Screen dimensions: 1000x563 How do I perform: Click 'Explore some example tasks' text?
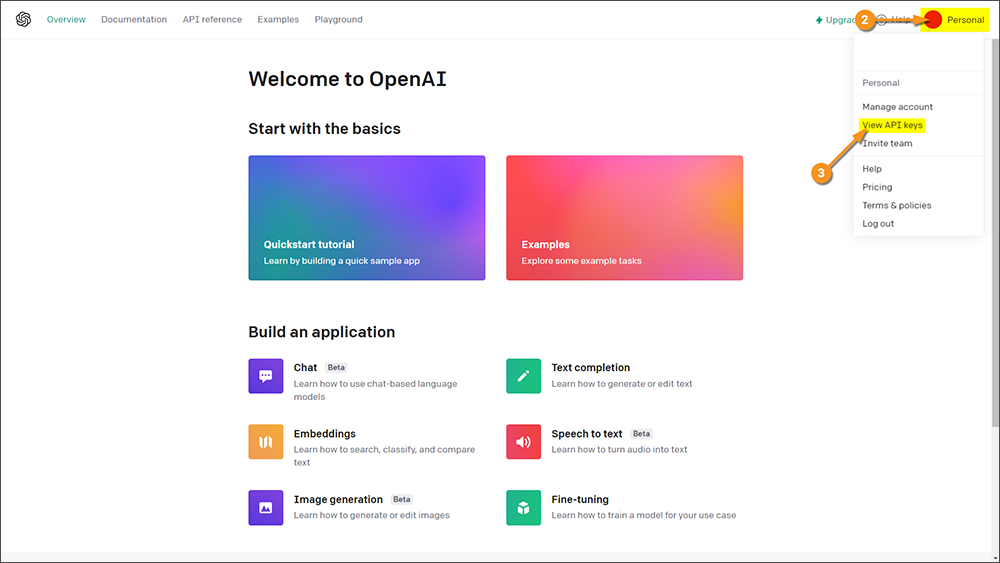tap(582, 261)
